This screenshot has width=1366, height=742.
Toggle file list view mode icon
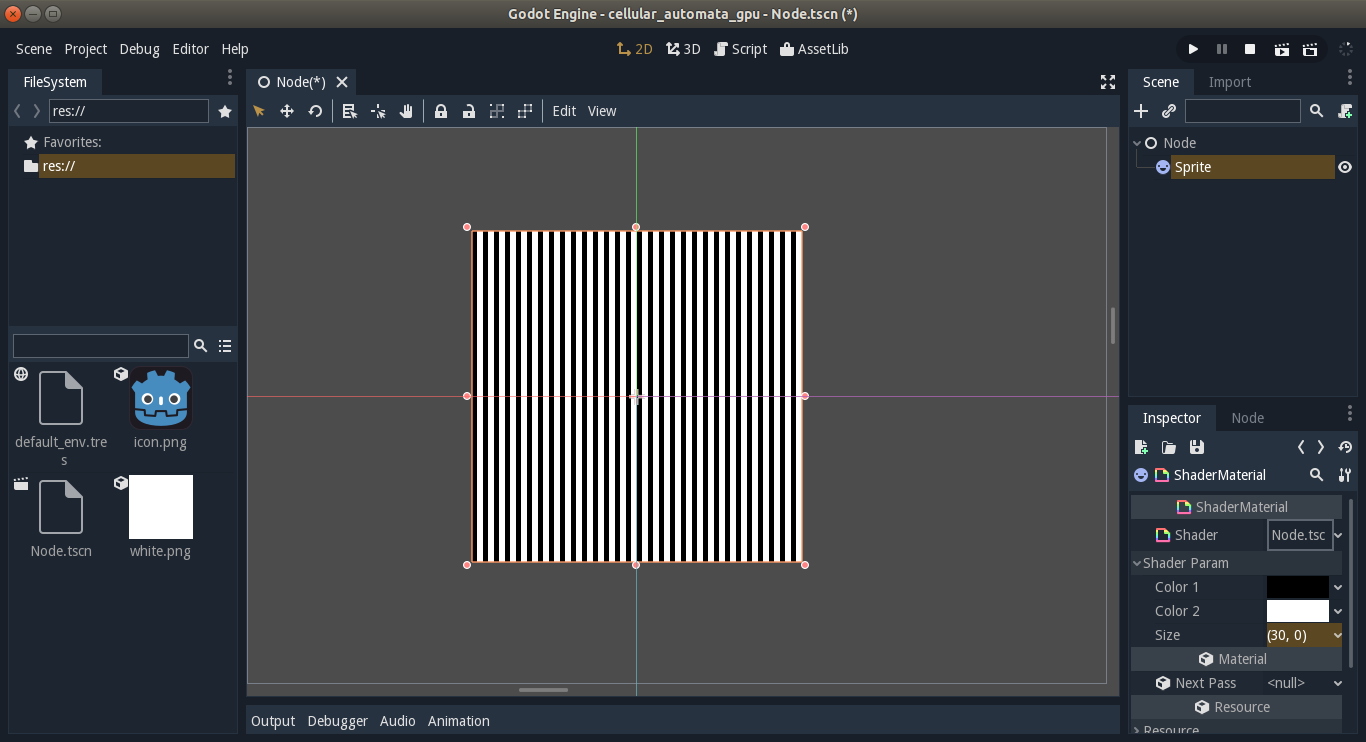225,346
